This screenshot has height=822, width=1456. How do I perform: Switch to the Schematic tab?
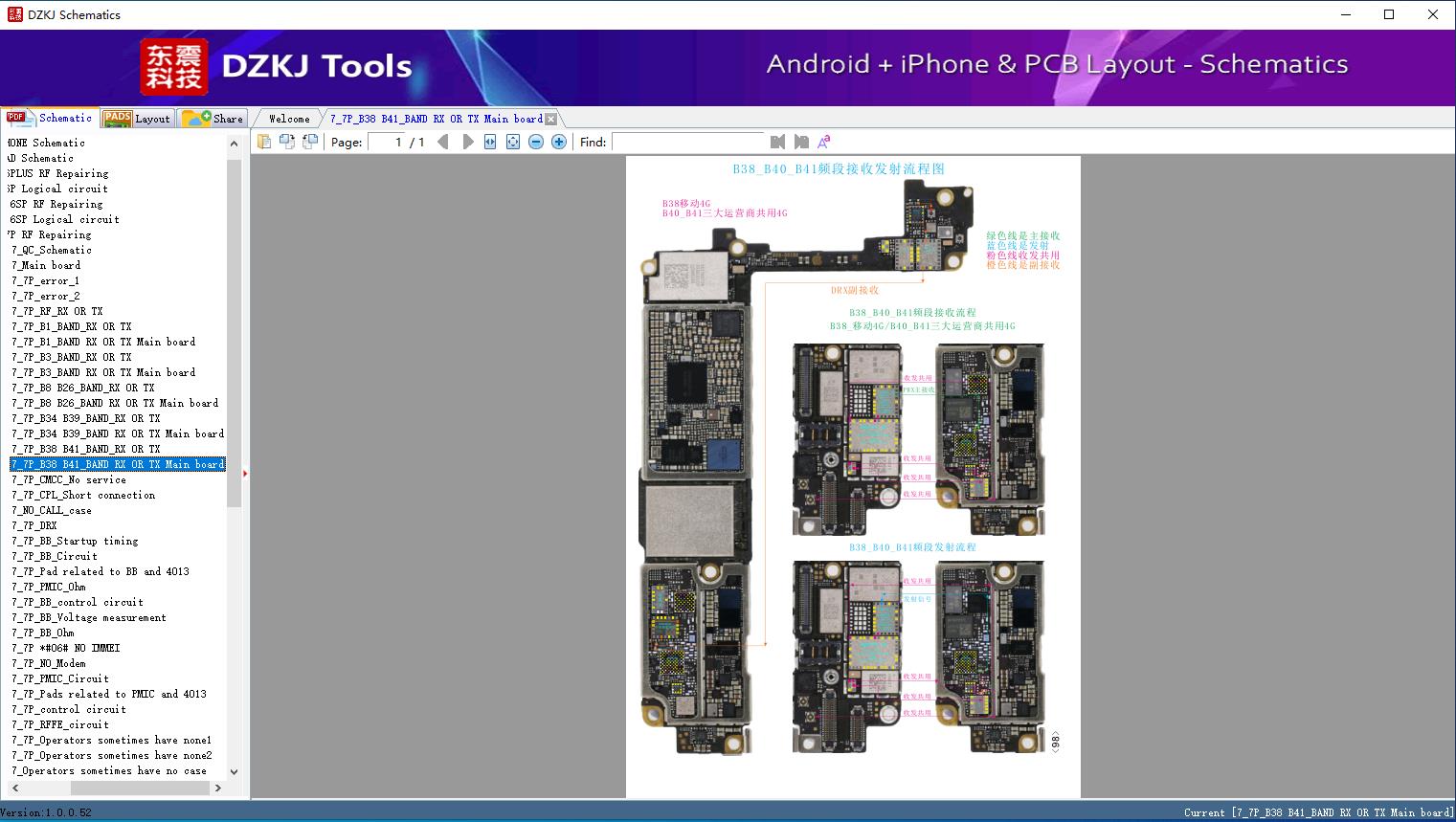coord(51,118)
